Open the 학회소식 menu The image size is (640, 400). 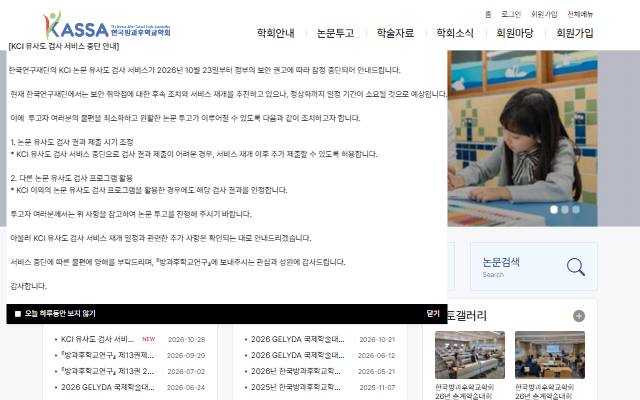455,33
